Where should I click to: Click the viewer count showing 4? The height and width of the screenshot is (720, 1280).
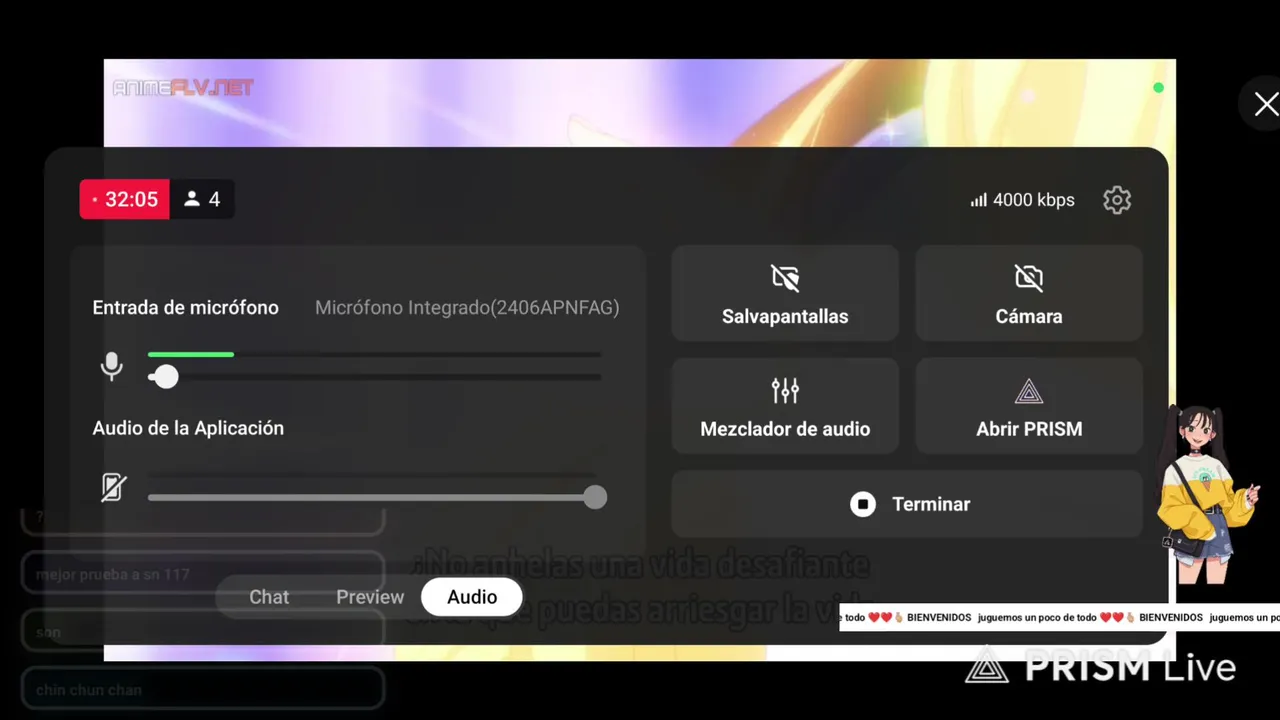pyautogui.click(x=202, y=199)
